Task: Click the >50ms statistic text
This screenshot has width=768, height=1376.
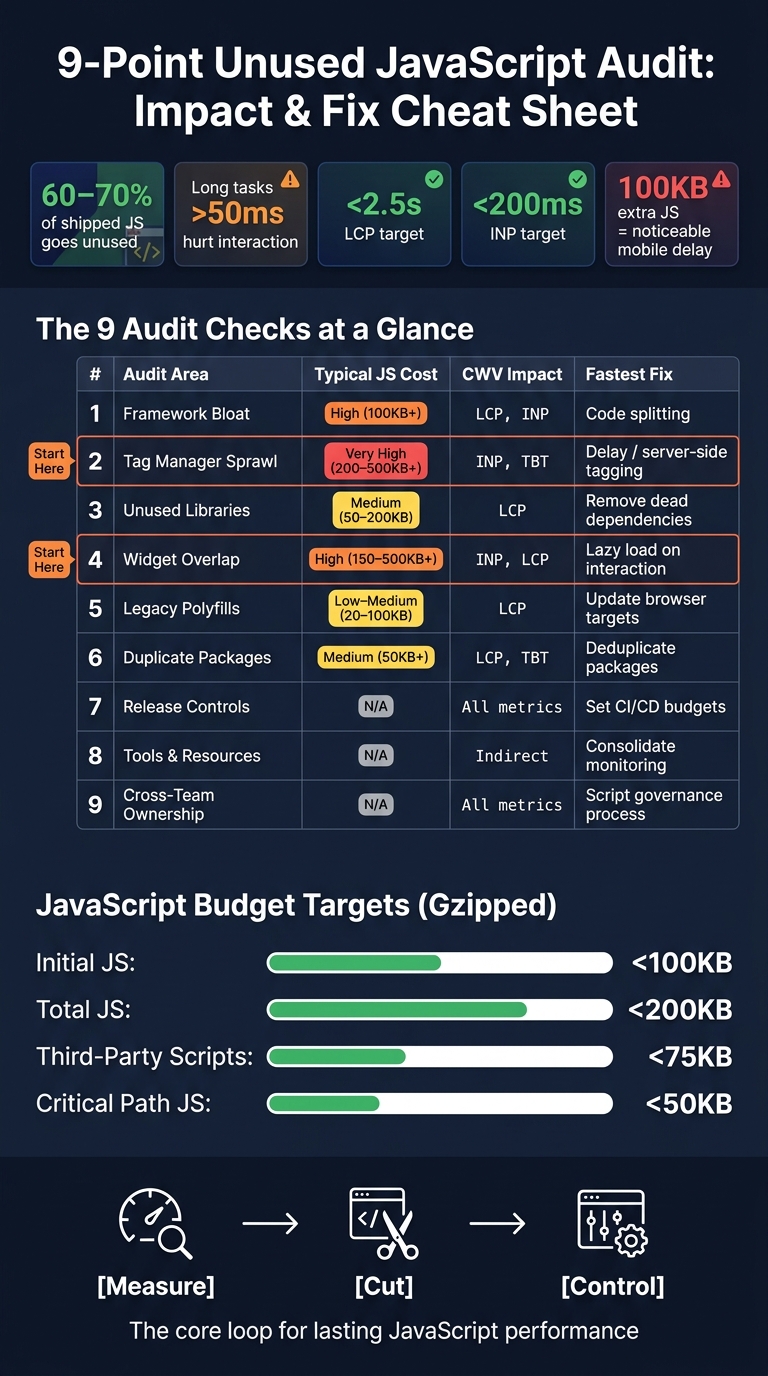Action: tap(237, 213)
